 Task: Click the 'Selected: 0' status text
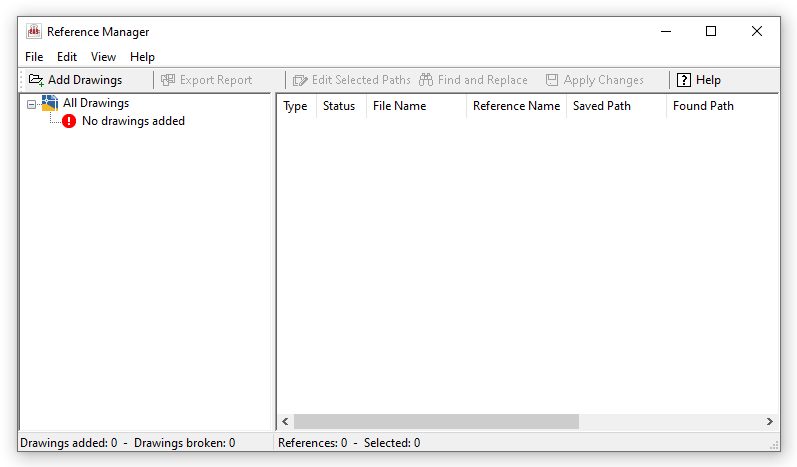pyautogui.click(x=392, y=443)
